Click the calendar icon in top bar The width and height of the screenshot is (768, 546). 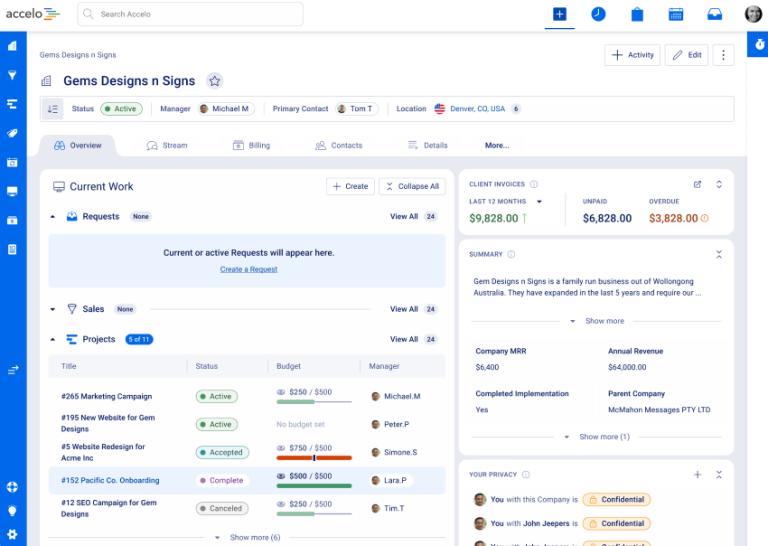coord(676,14)
